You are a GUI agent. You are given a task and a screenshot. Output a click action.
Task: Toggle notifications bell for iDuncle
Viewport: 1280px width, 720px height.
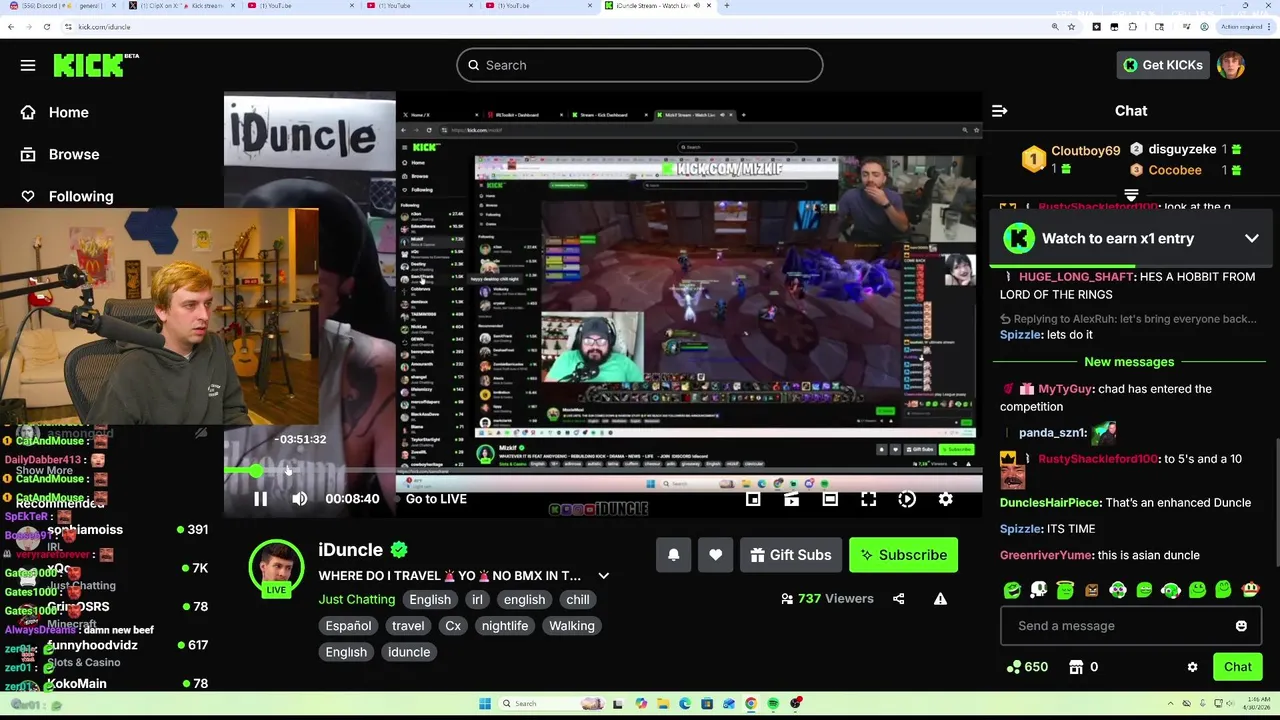click(x=674, y=555)
